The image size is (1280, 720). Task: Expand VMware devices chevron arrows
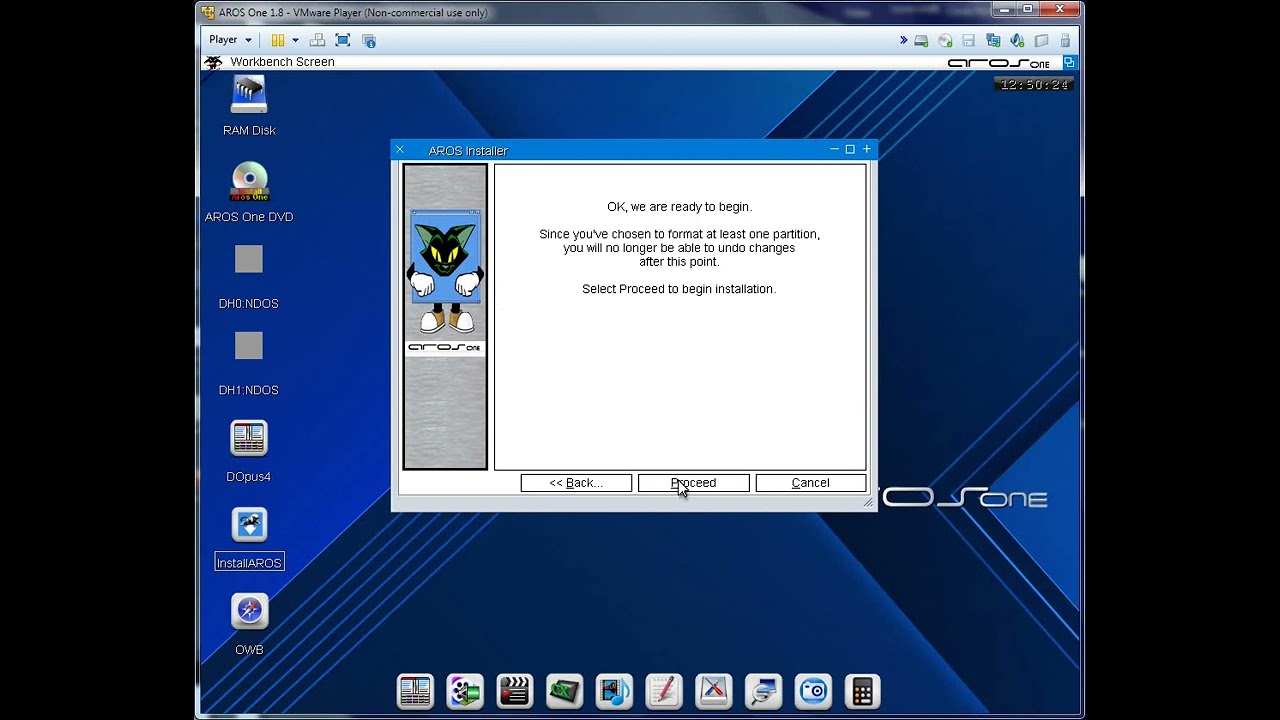903,40
